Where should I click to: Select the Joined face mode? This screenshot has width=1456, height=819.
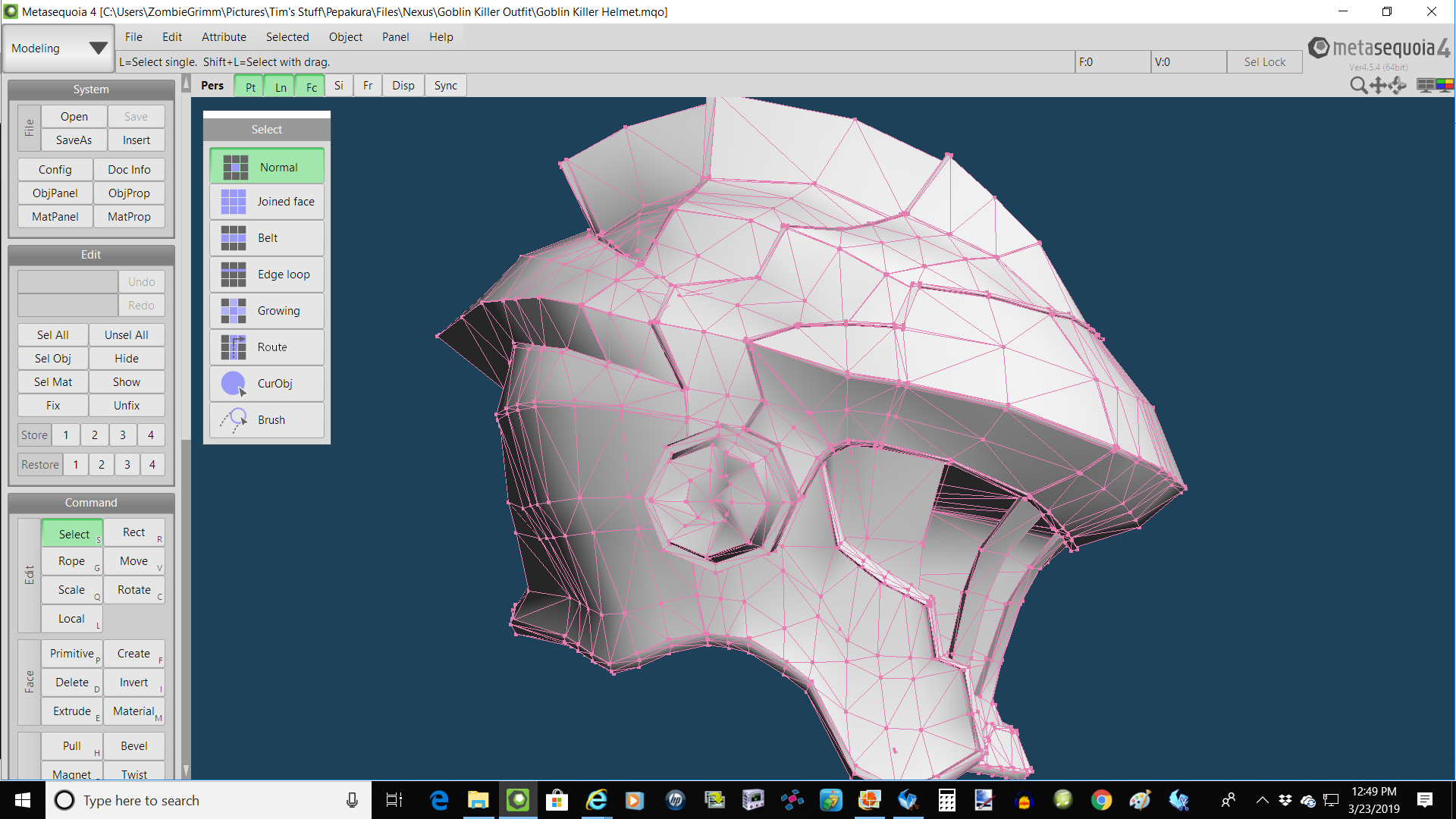coord(267,202)
